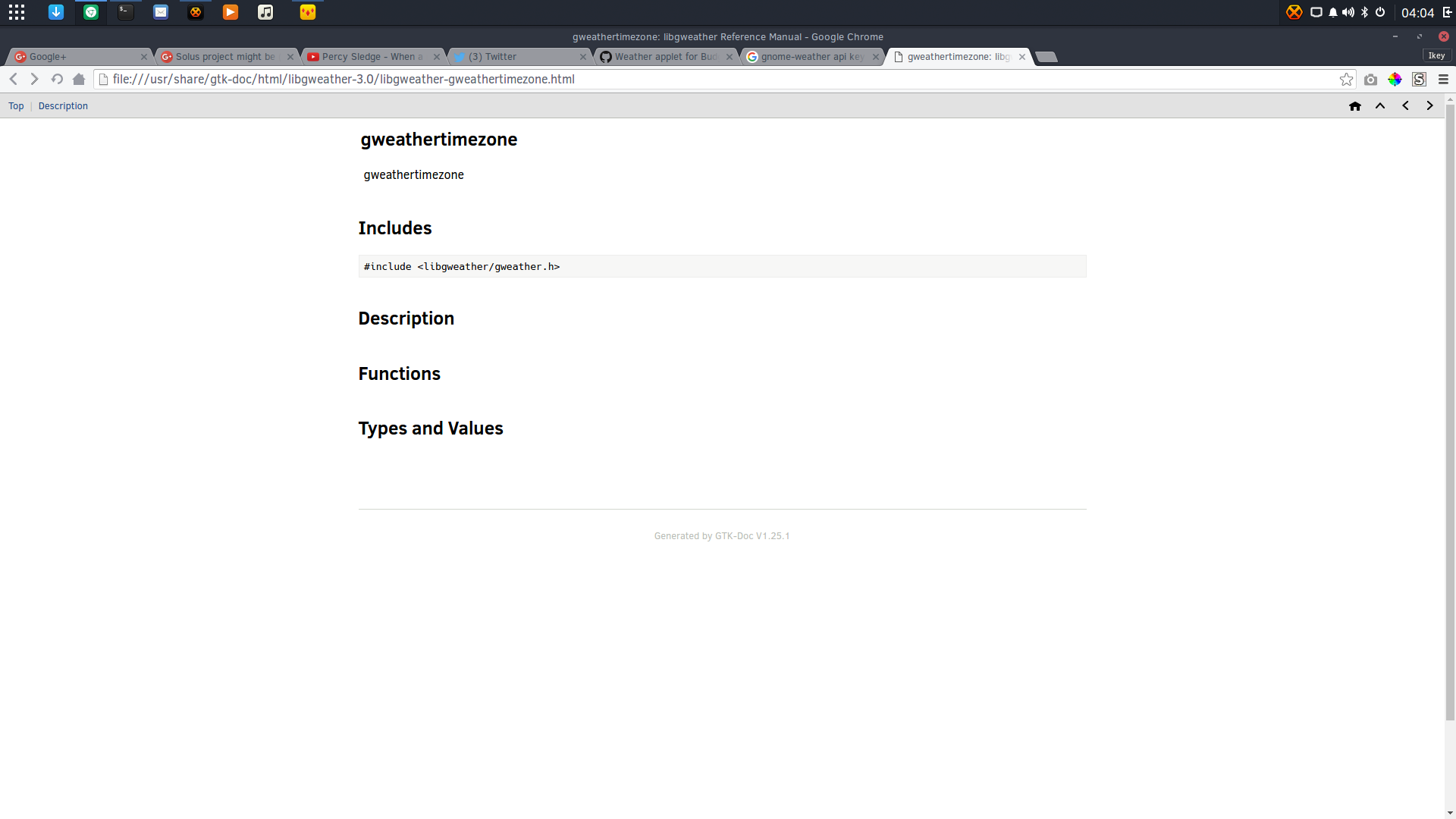This screenshot has height=819, width=1456.
Task: Click the yellow app icon in the panel
Action: [x=308, y=12]
